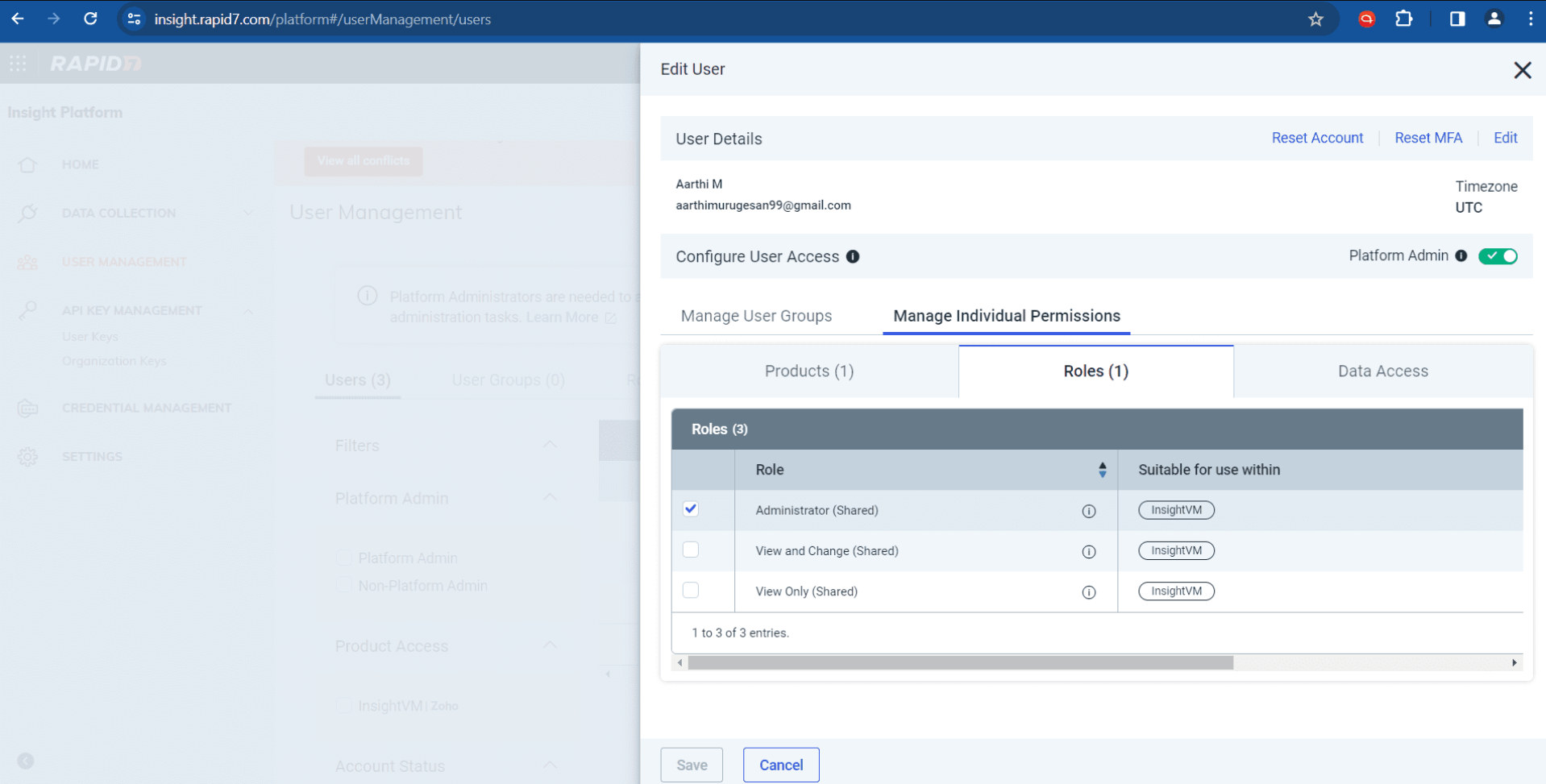Show info for View and Change (Shared) role
Image resolution: width=1546 pixels, height=784 pixels.
tap(1089, 551)
